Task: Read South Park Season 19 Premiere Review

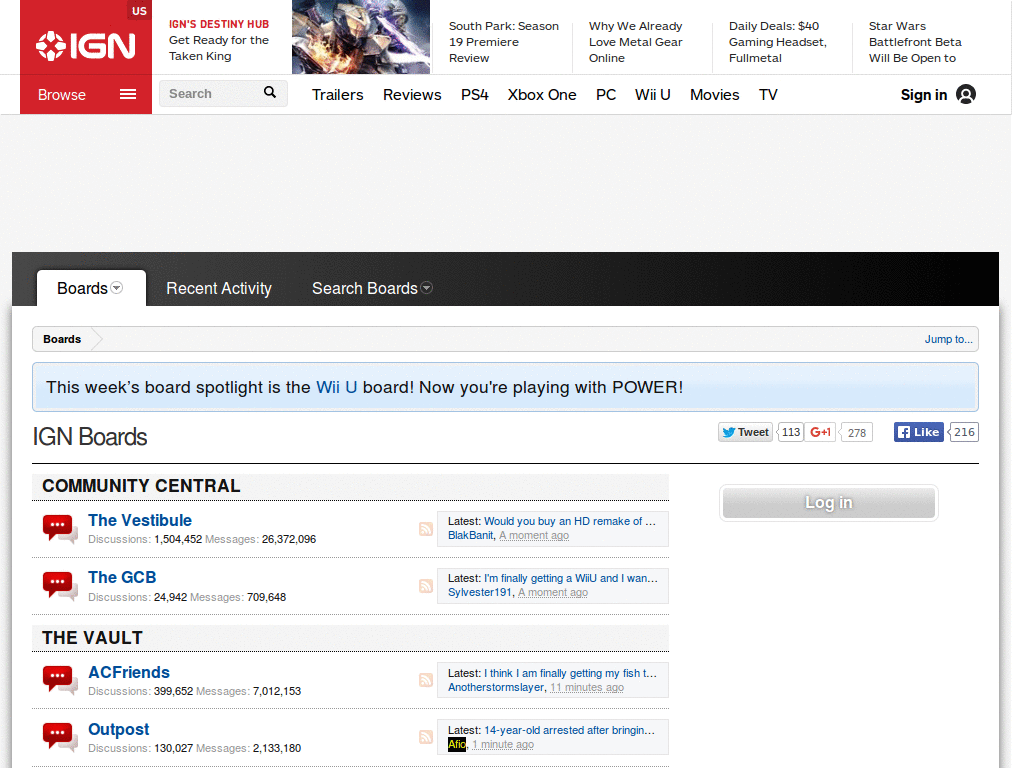Action: tap(504, 42)
